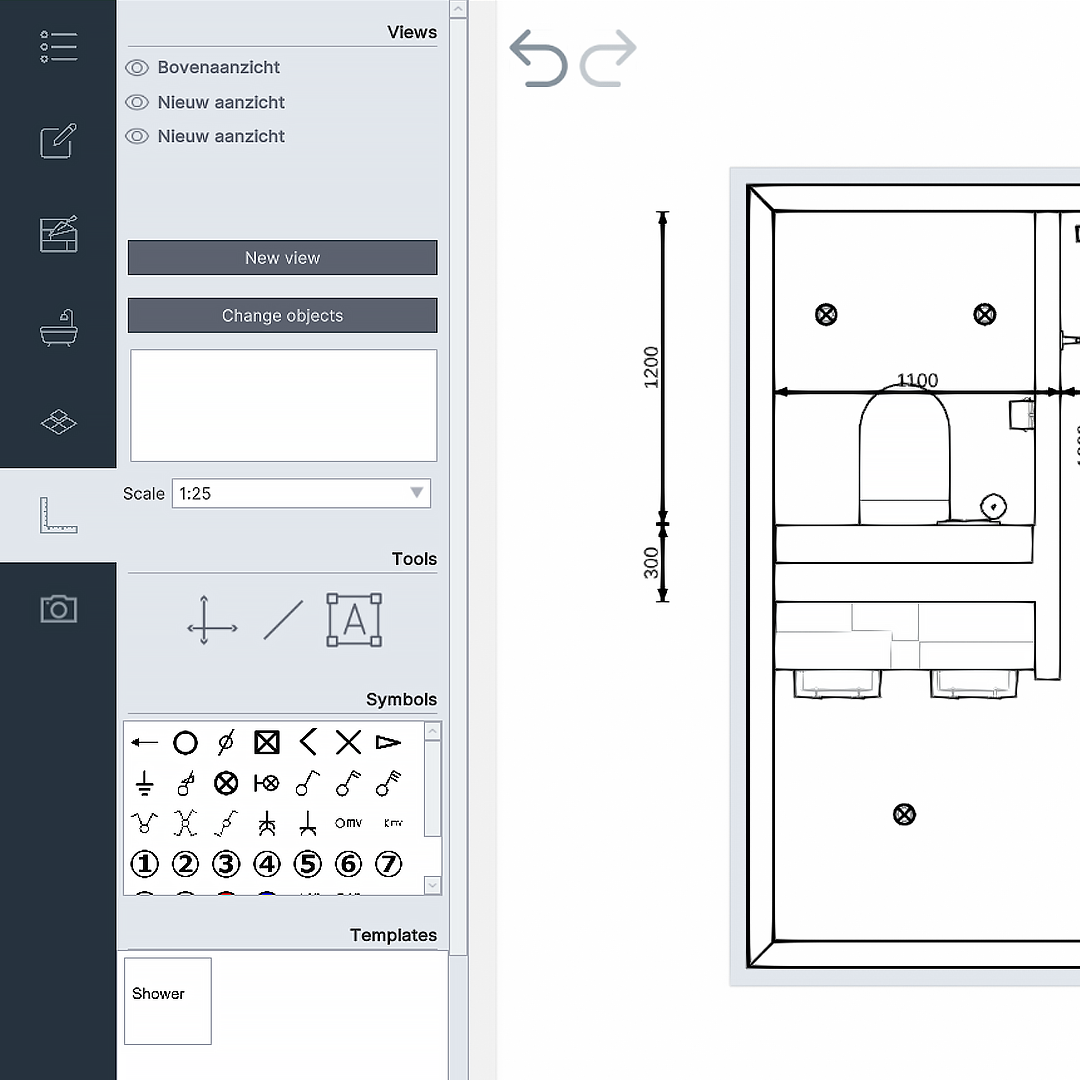
Task: Click the Change objects button
Action: pyautogui.click(x=282, y=315)
